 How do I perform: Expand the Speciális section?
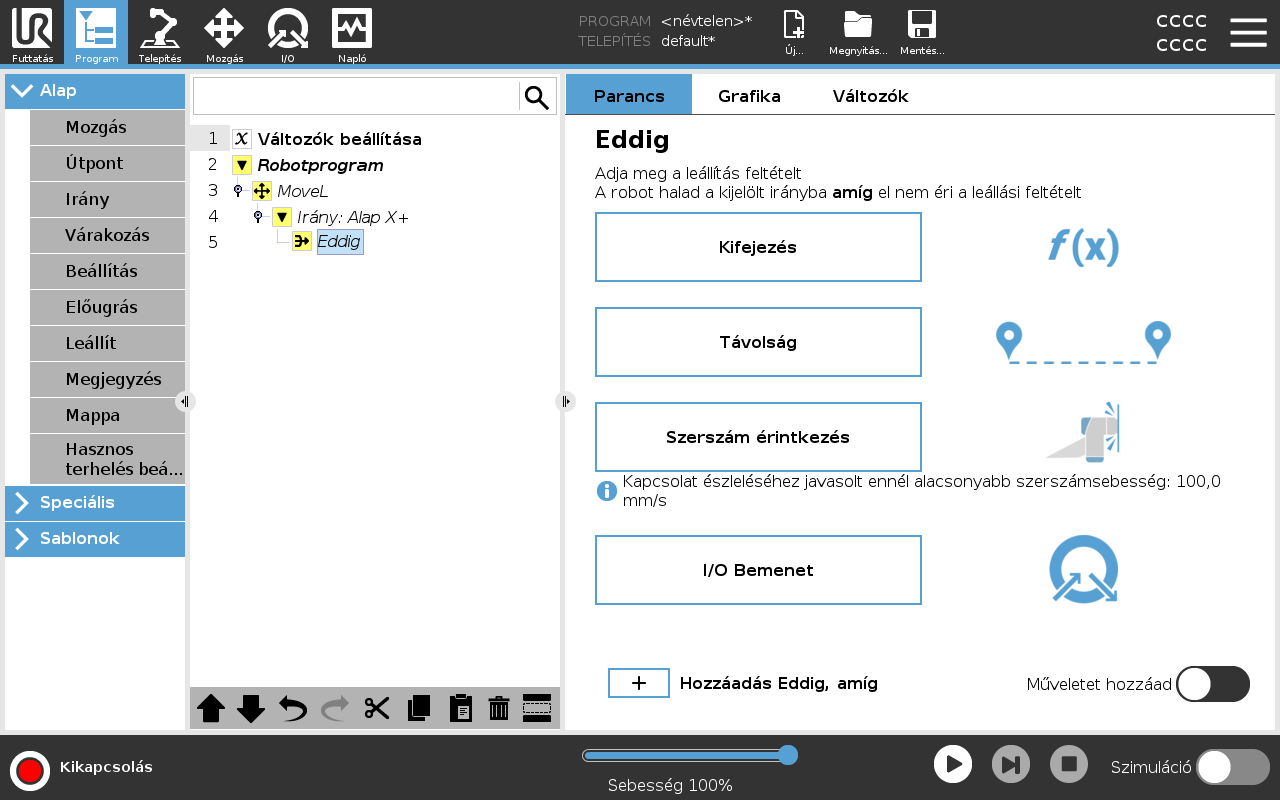pos(95,502)
